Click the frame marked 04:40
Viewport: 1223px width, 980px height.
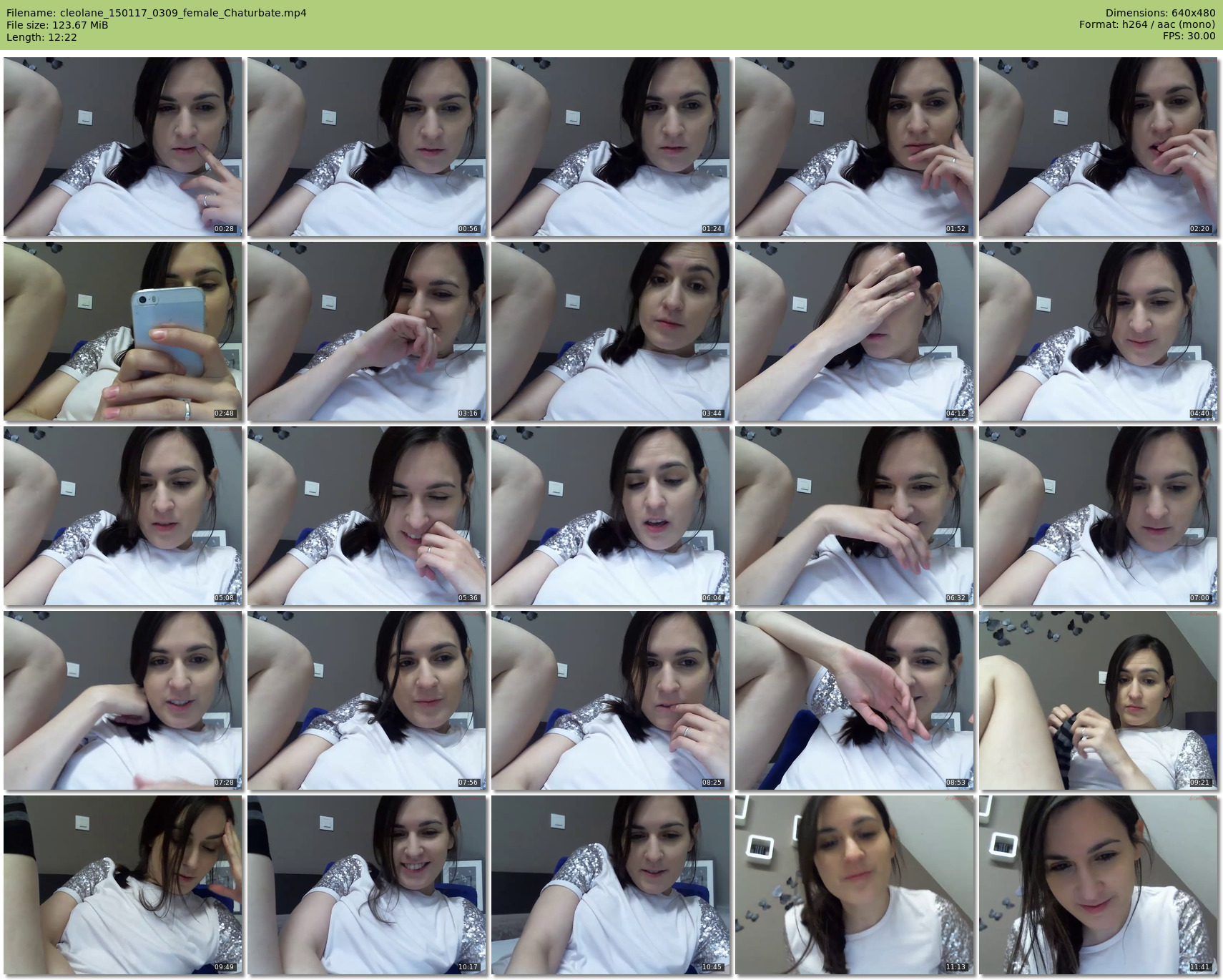point(1099,331)
